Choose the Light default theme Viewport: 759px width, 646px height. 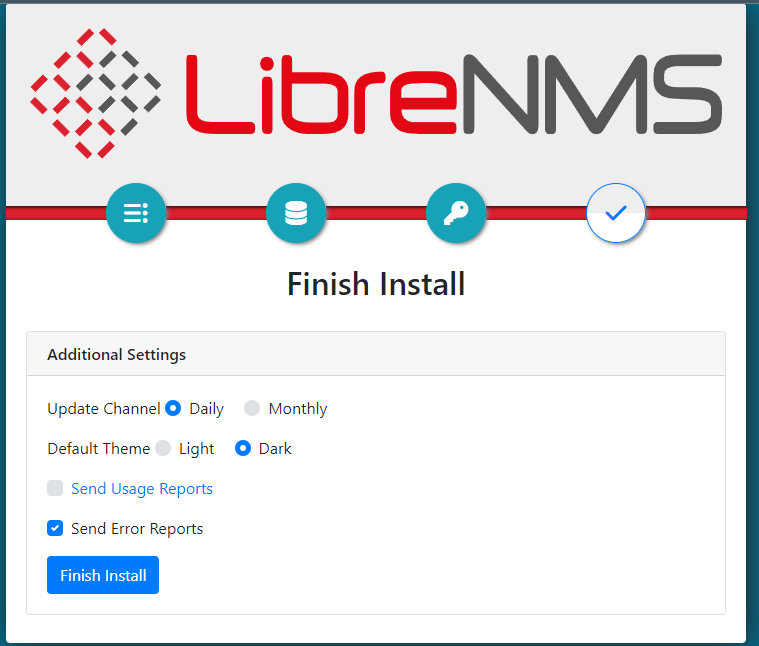coord(163,449)
